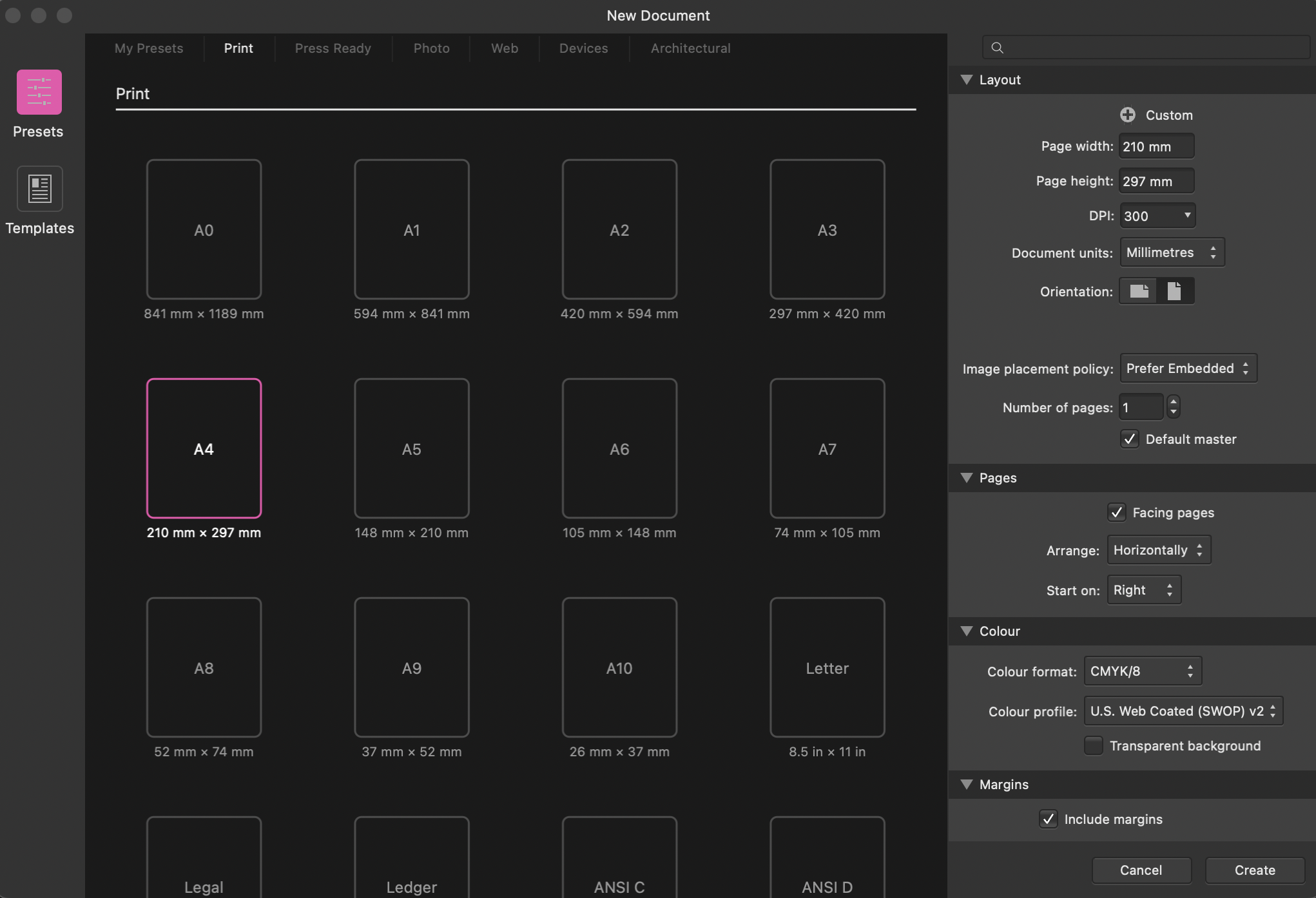Disable Include margins

point(1048,819)
